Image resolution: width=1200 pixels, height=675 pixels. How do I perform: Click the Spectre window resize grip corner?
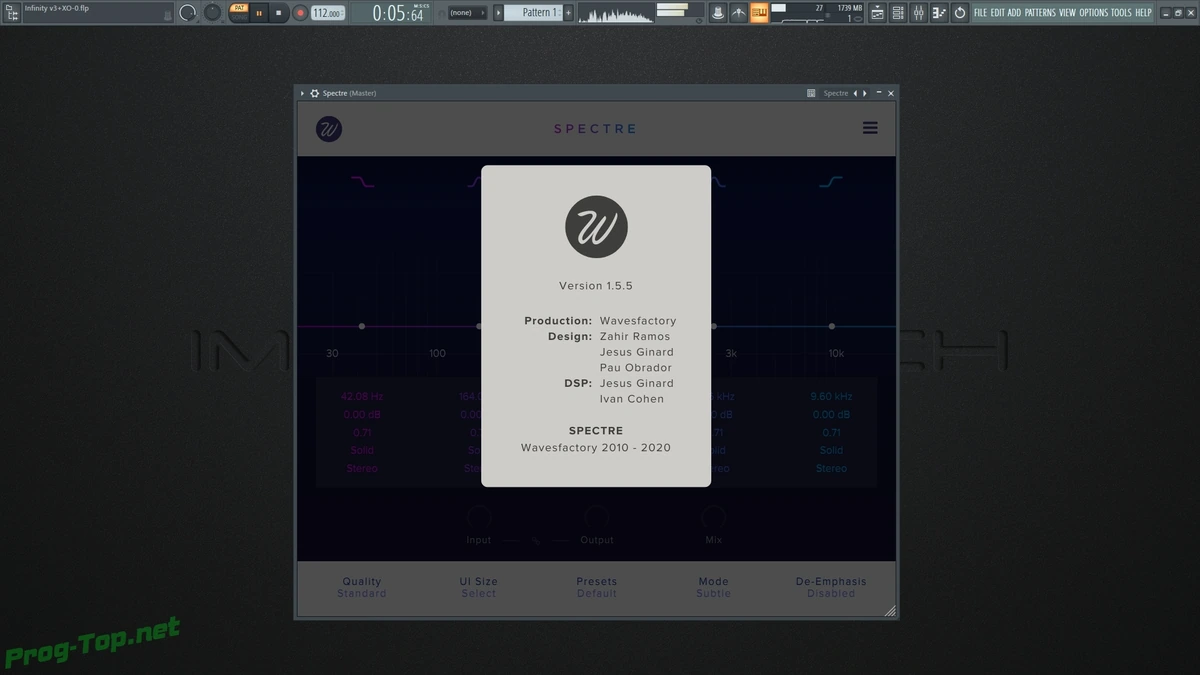889,610
